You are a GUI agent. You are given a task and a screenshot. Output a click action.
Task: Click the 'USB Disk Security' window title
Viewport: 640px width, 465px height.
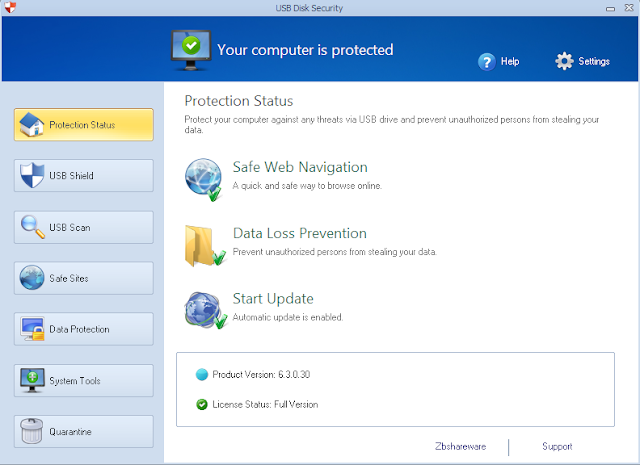[x=309, y=8]
